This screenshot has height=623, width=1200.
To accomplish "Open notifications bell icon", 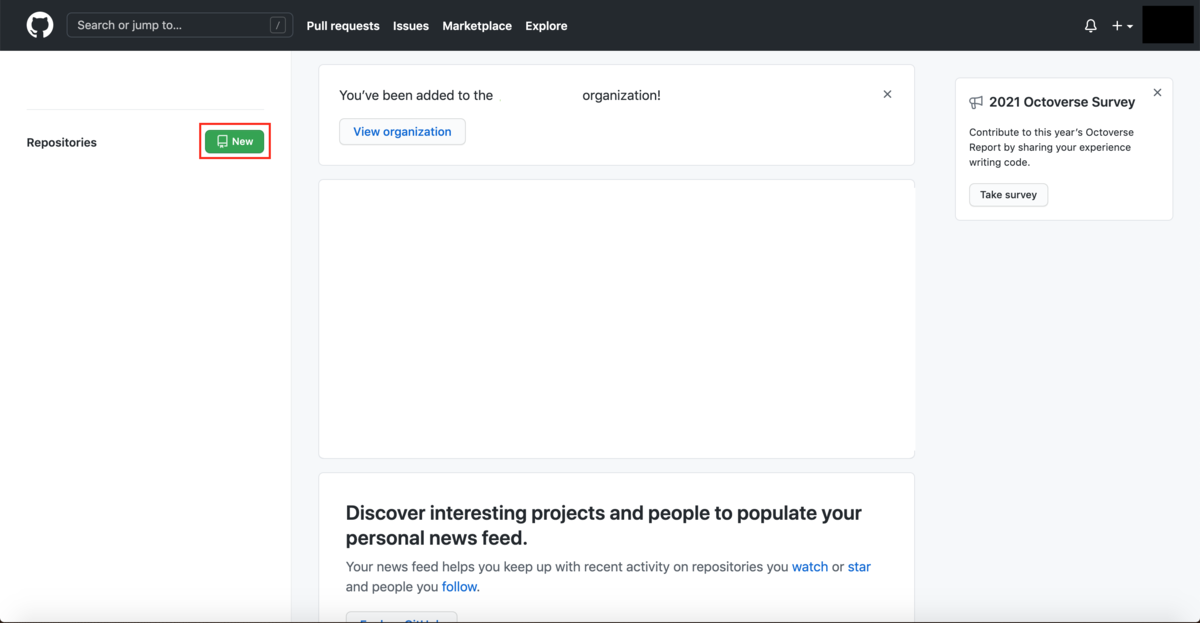I will click(x=1091, y=26).
